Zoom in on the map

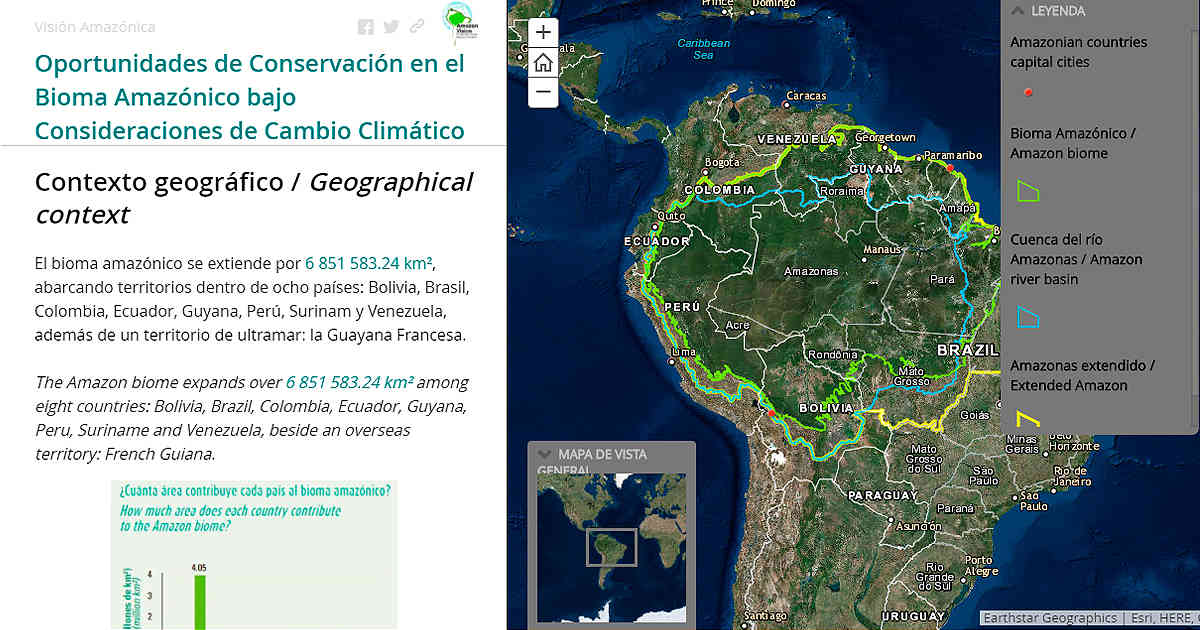pos(542,32)
